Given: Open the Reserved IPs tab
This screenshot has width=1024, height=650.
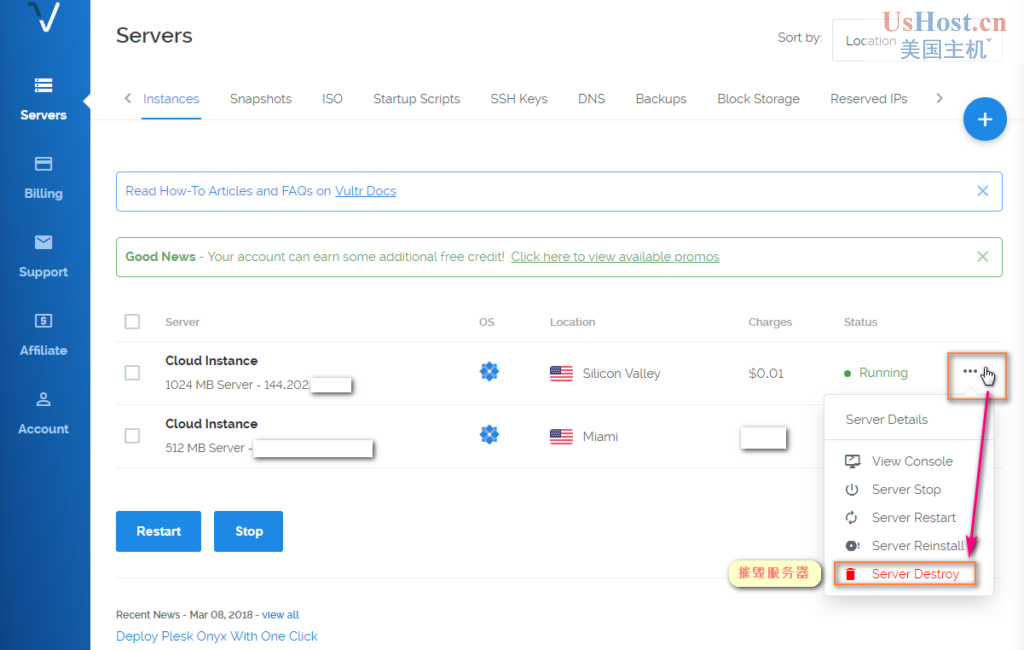Looking at the screenshot, I should [x=869, y=99].
